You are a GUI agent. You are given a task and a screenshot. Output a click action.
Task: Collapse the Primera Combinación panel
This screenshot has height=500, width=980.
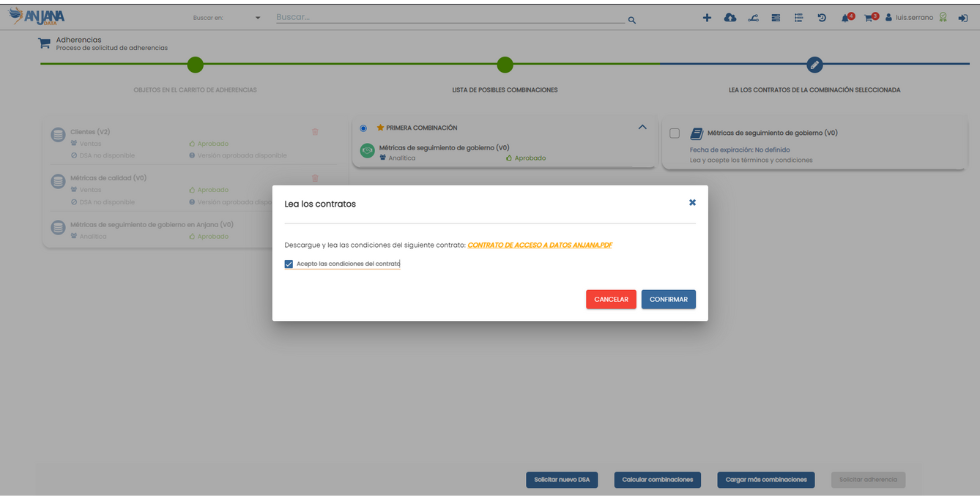(x=642, y=127)
